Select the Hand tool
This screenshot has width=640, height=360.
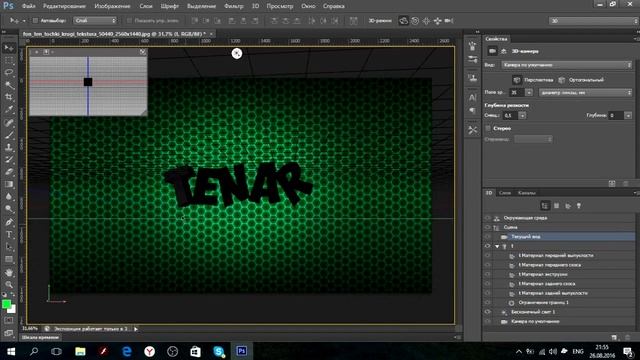coord(9,272)
